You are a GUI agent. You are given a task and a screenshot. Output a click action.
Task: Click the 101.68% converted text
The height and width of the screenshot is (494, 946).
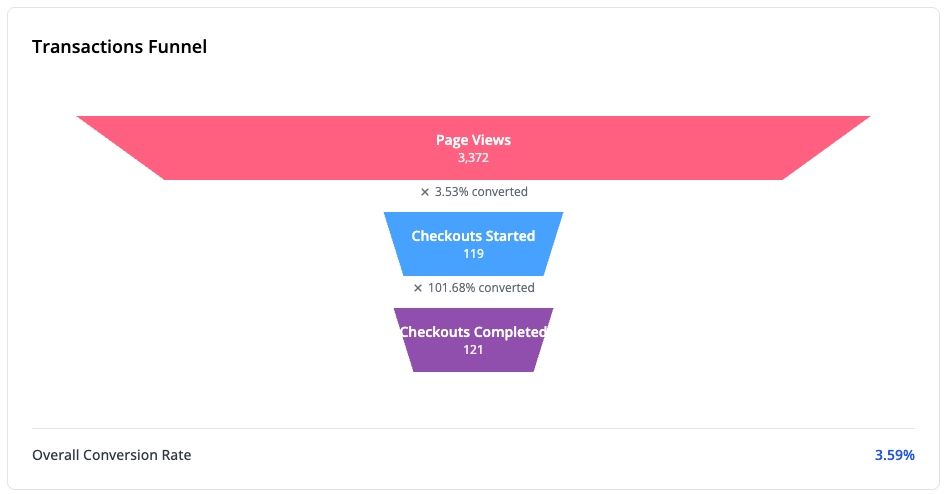click(x=481, y=288)
